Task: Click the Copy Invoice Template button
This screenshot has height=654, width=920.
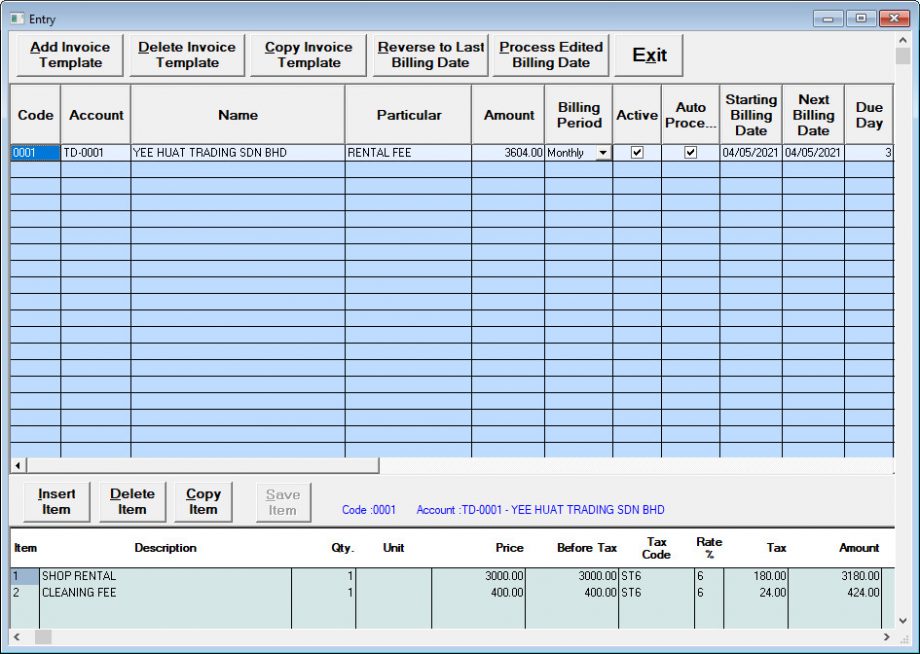Action: click(307, 55)
